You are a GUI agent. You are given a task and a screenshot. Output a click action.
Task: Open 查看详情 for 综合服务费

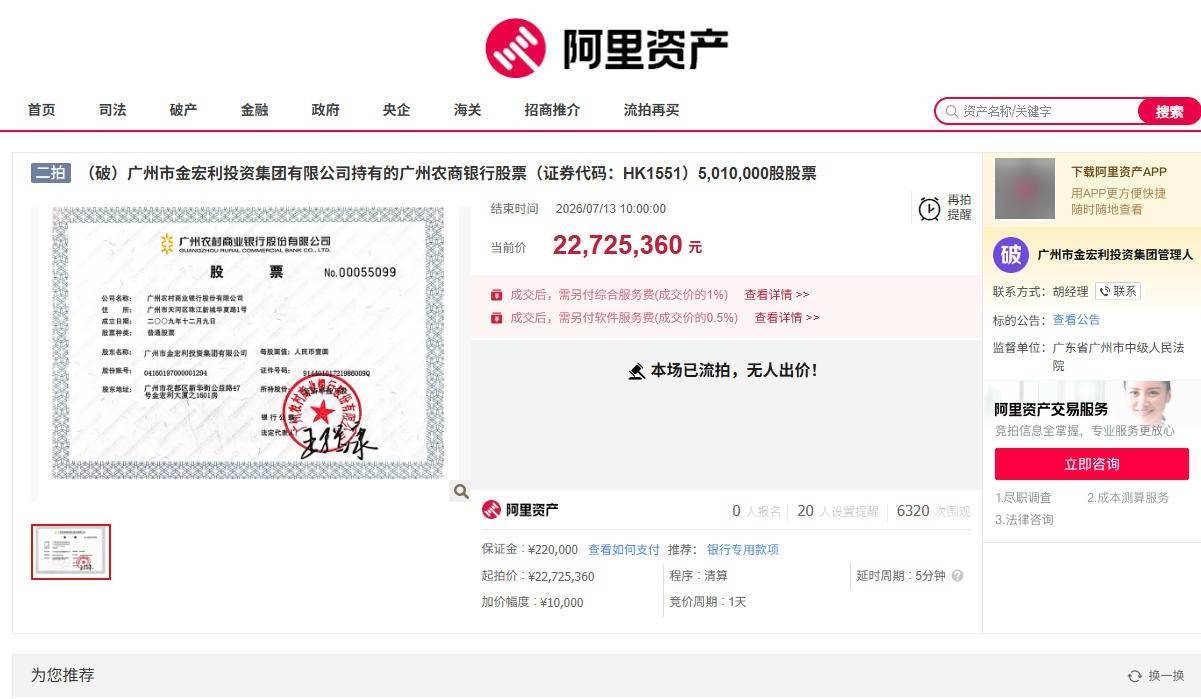coord(777,295)
